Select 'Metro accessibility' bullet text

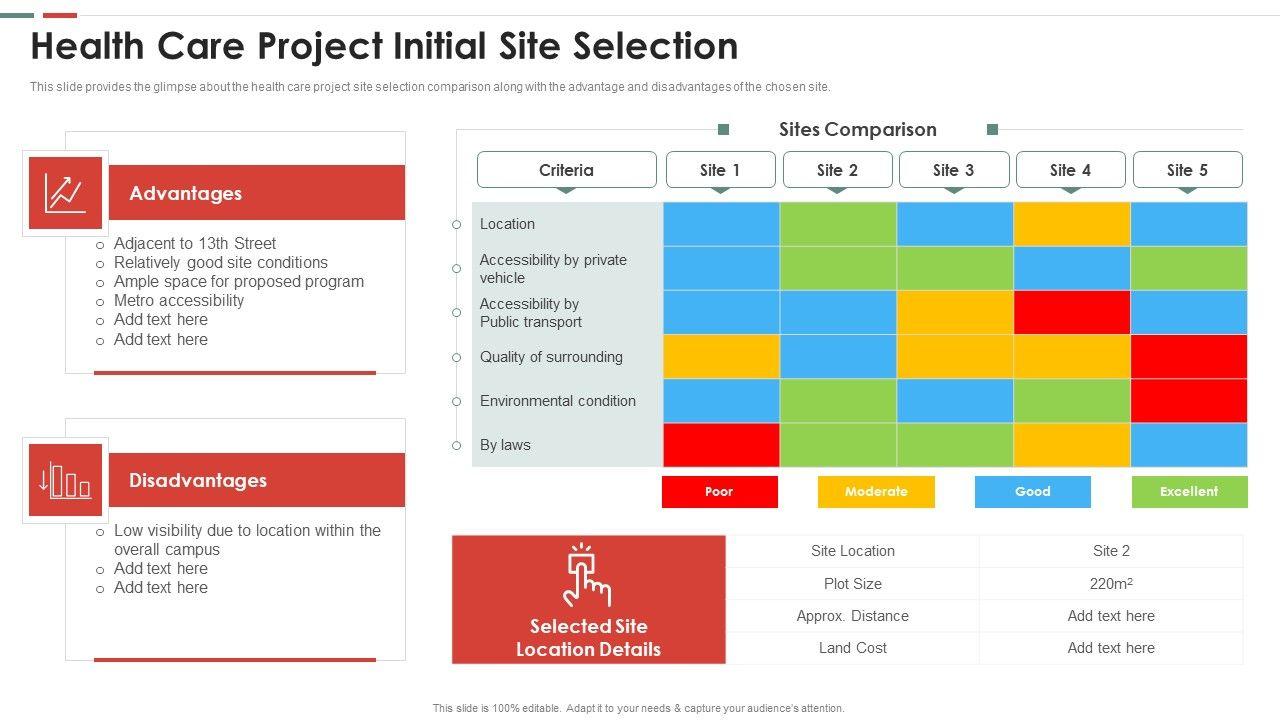coord(179,300)
